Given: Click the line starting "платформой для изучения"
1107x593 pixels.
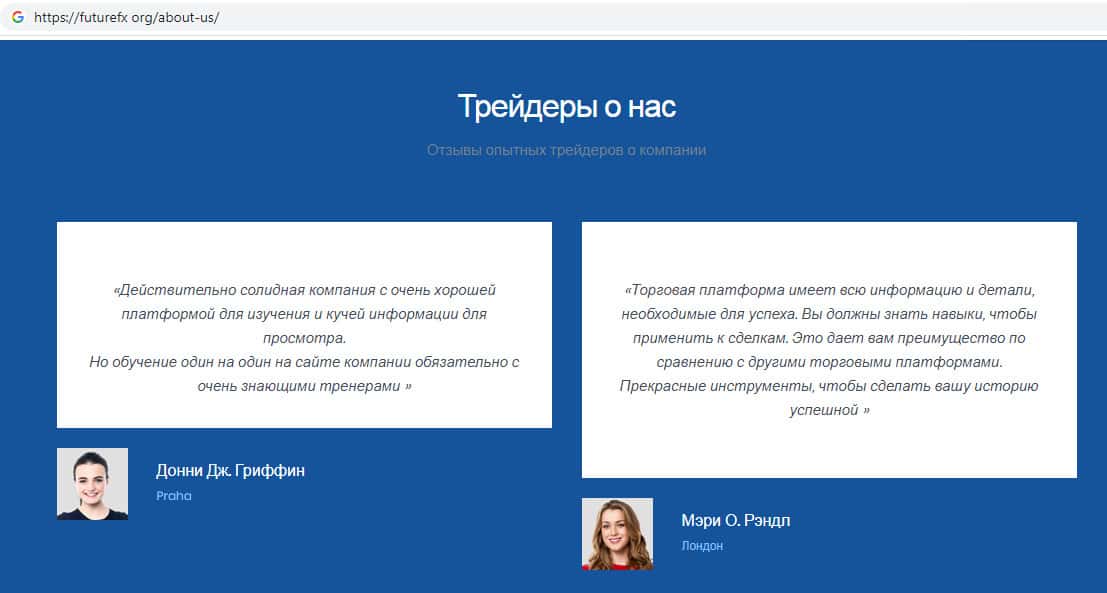Looking at the screenshot, I should pos(304,314).
